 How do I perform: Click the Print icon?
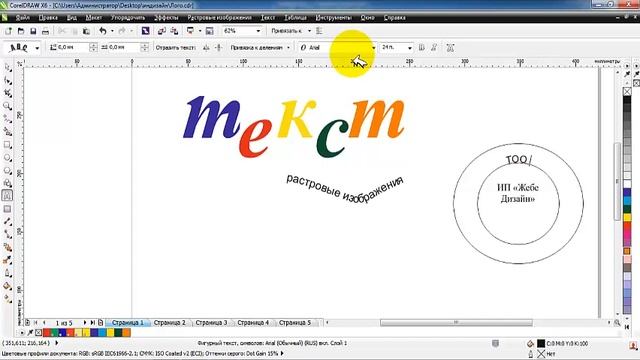point(45,31)
